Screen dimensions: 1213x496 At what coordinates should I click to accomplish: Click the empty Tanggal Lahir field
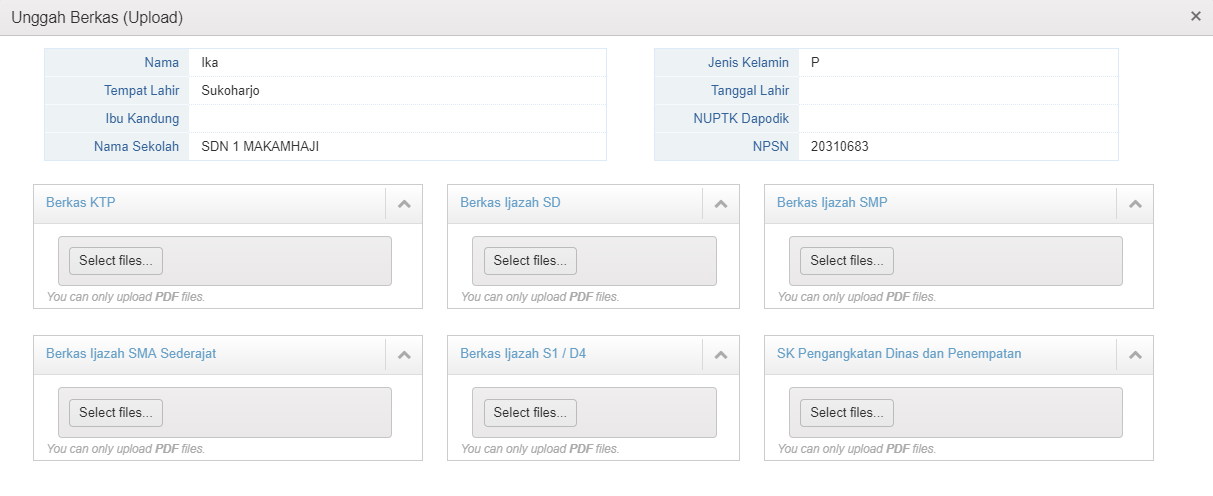pos(958,91)
